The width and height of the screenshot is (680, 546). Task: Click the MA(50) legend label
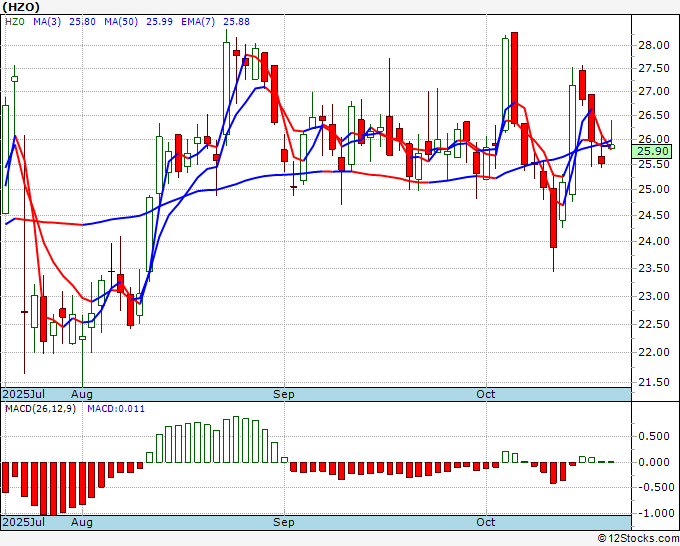point(121,22)
